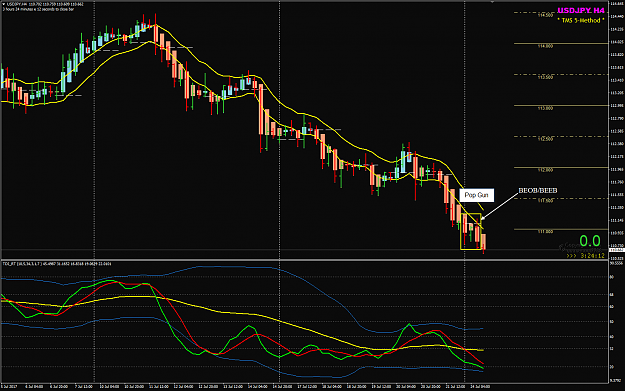Image resolution: width=625 pixels, height=391 pixels.
Task: Click the current price marker on price axis
Action: 617,250
